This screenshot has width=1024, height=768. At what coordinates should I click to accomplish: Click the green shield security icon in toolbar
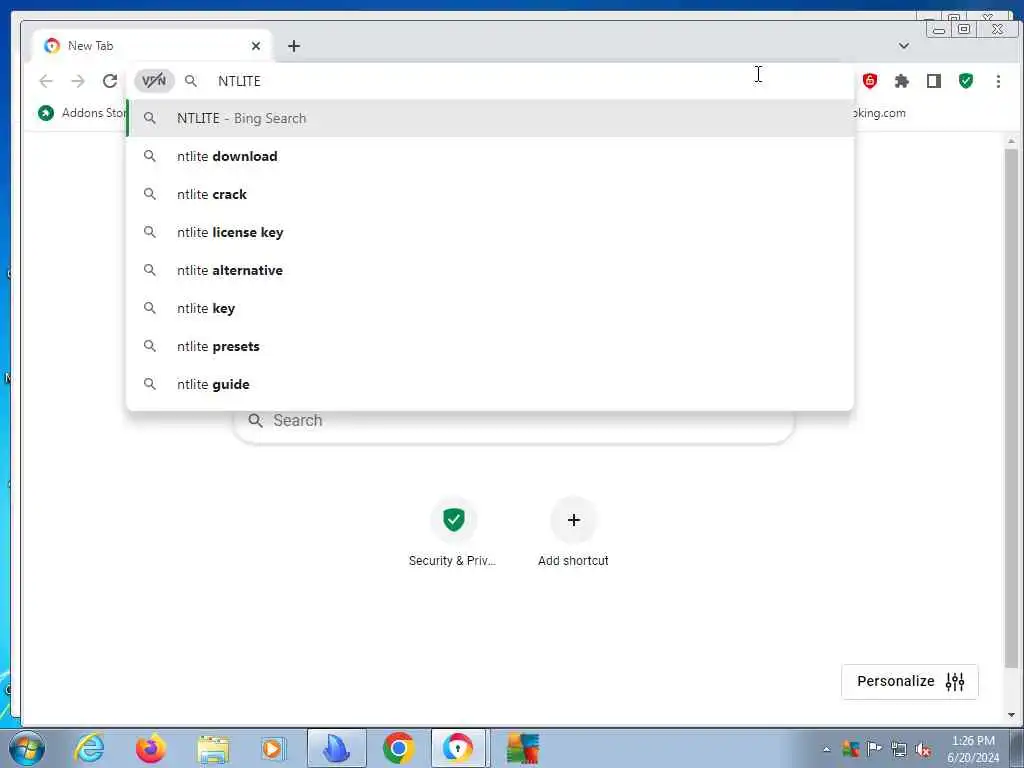tap(966, 81)
